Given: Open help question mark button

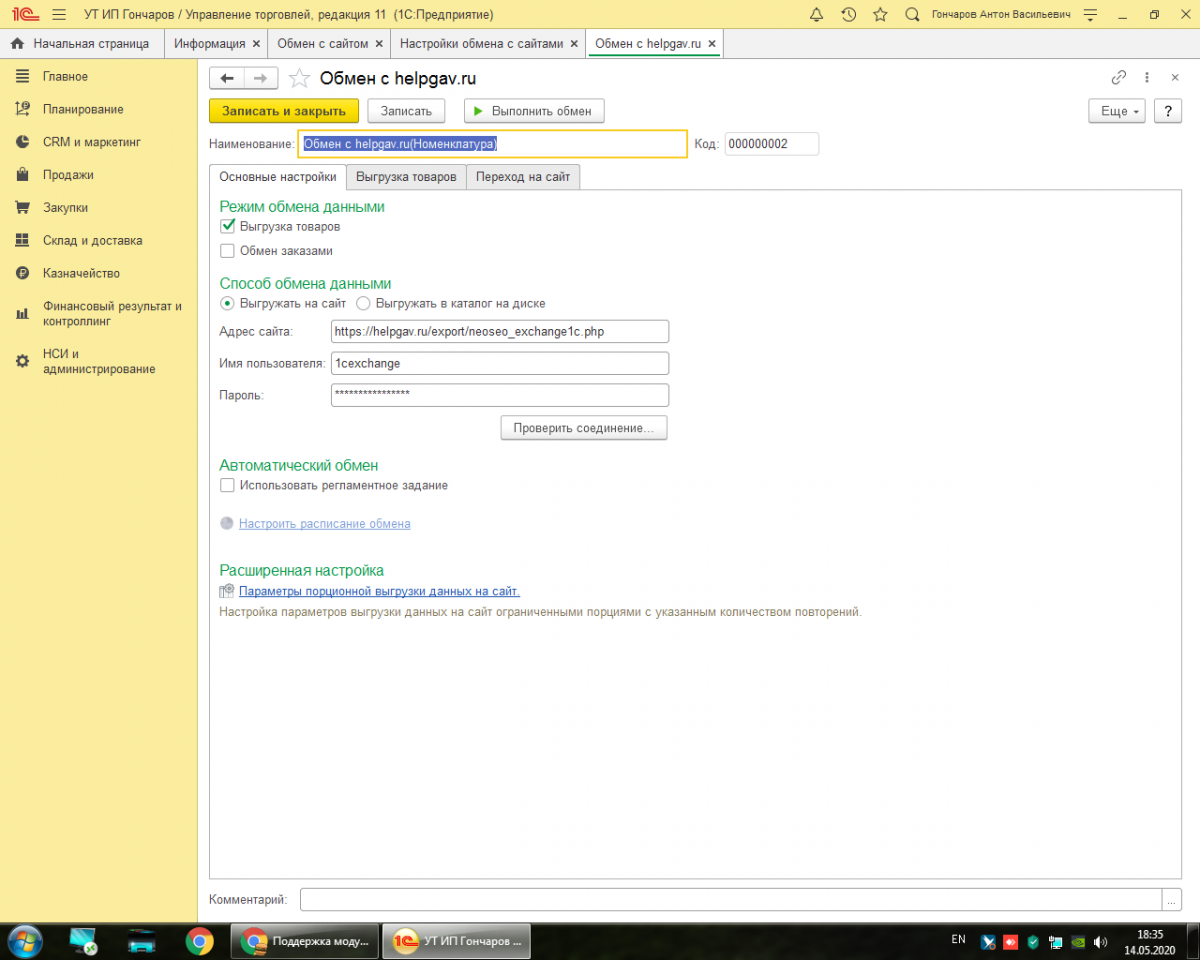Looking at the screenshot, I should point(1168,111).
